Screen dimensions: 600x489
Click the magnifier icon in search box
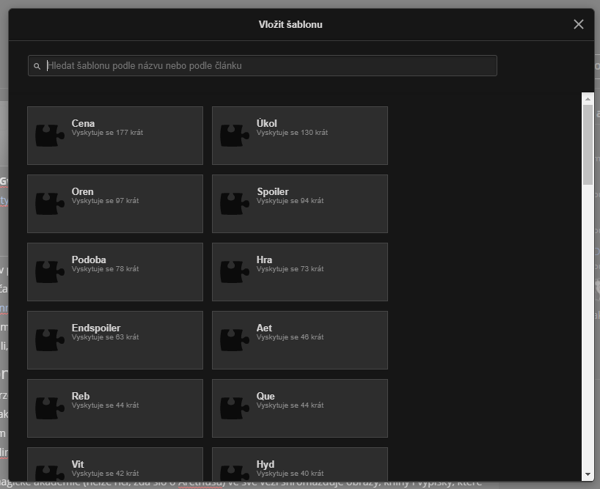point(37,66)
